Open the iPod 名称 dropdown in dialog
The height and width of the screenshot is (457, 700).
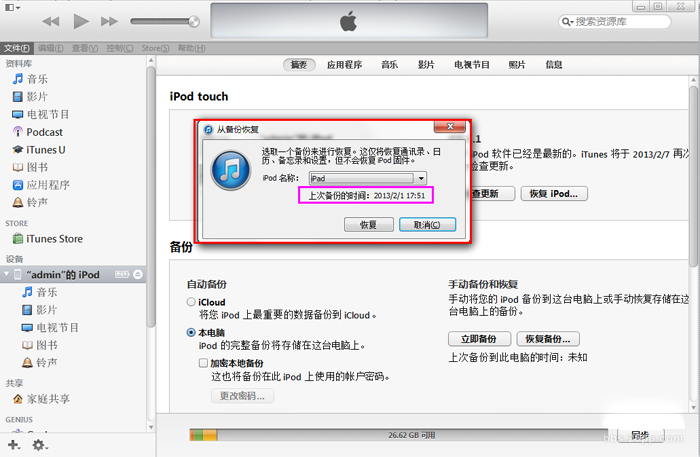(368, 178)
